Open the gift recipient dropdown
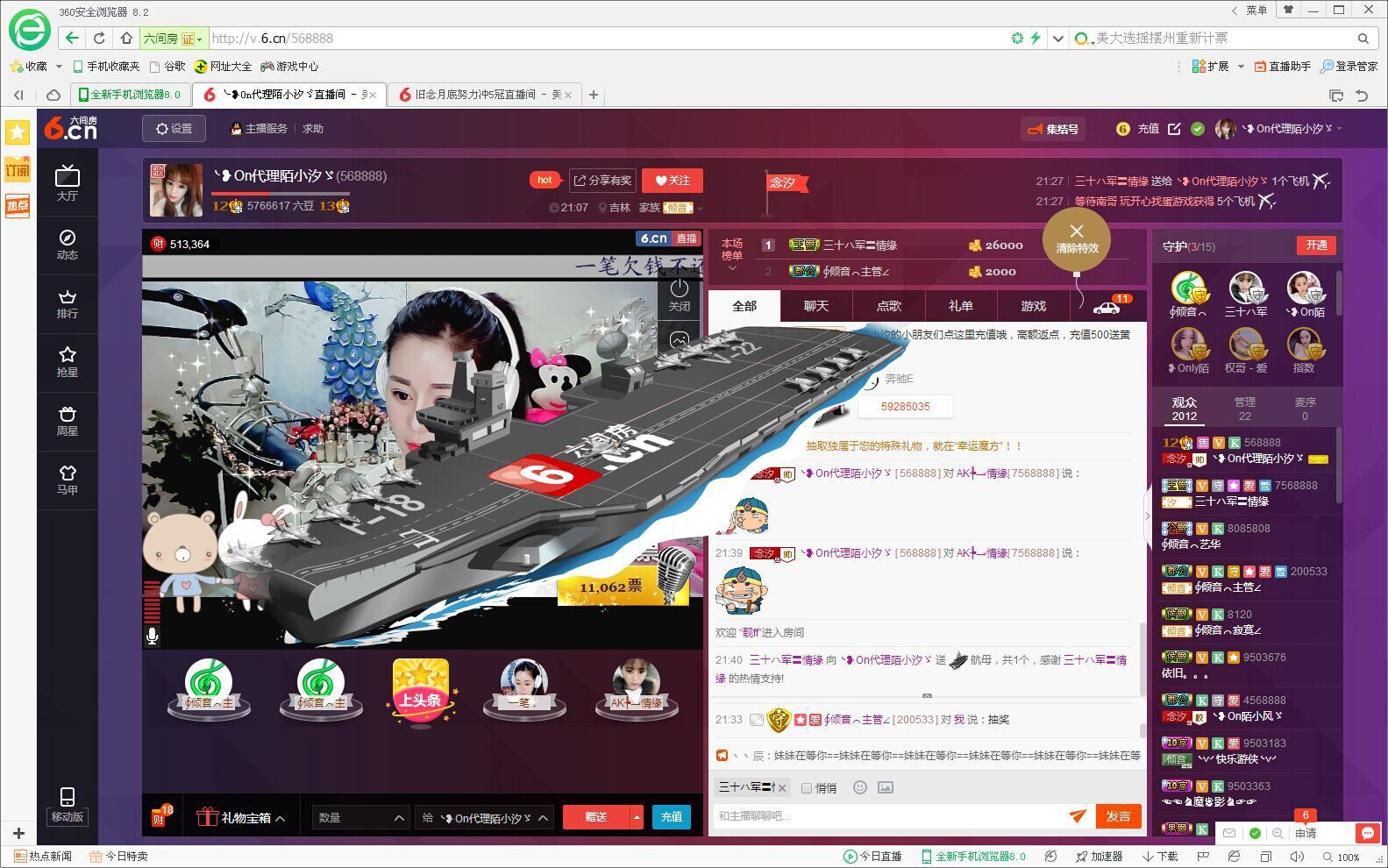1388x868 pixels. [484, 817]
